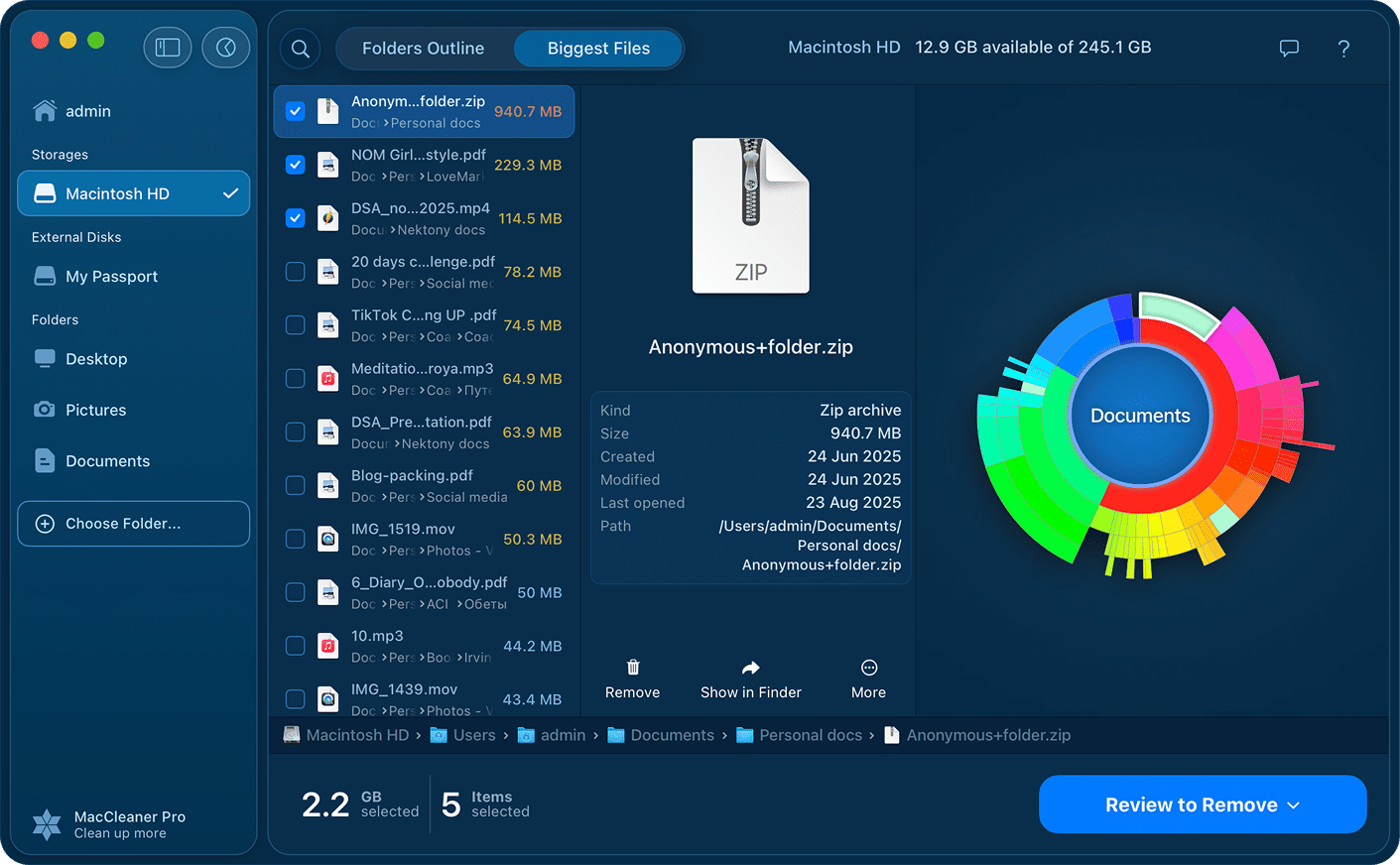The width and height of the screenshot is (1400, 865).
Task: Click the Remove trash icon
Action: pyautogui.click(x=633, y=668)
